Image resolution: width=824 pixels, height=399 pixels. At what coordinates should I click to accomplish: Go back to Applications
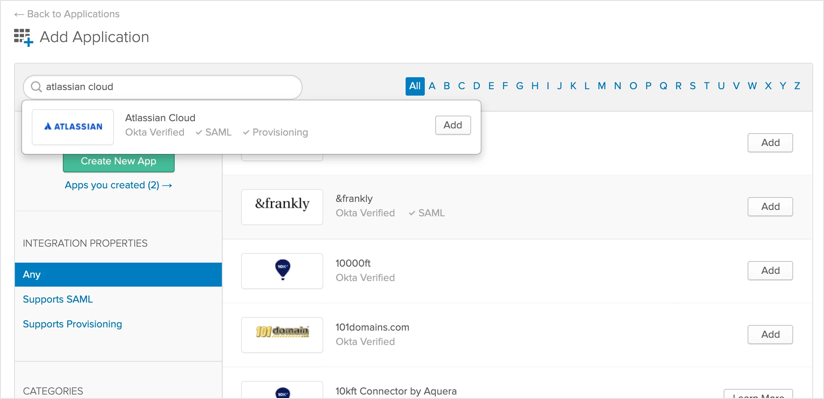tap(67, 14)
